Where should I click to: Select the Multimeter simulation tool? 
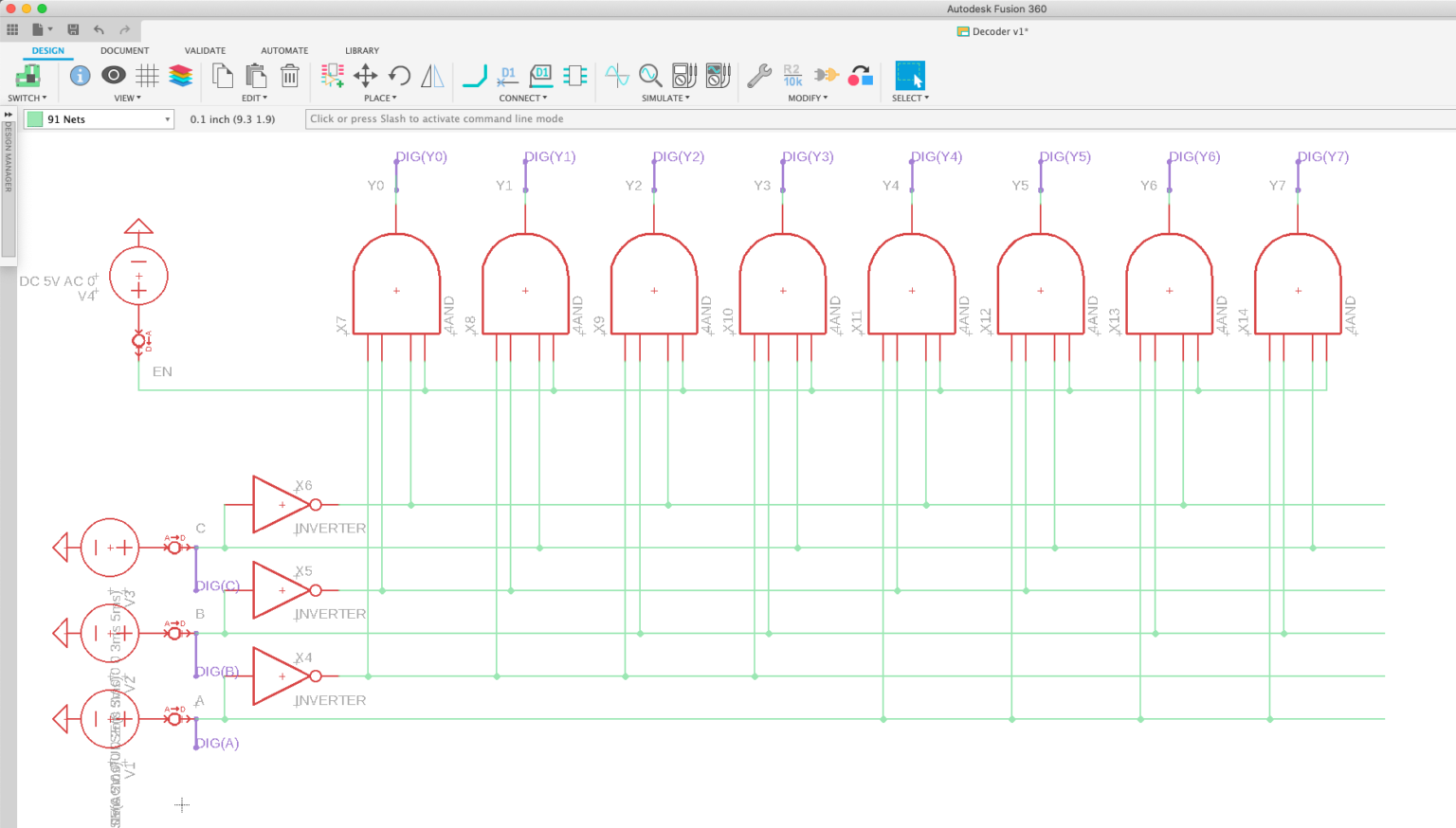tap(683, 76)
